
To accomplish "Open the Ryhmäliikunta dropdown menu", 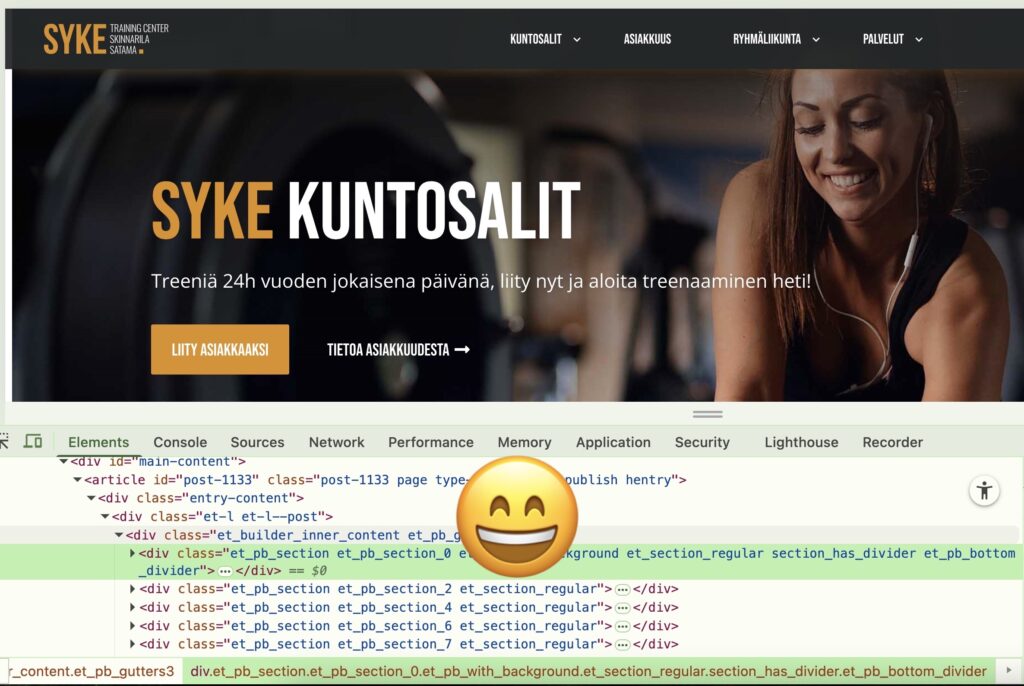I will (x=776, y=39).
